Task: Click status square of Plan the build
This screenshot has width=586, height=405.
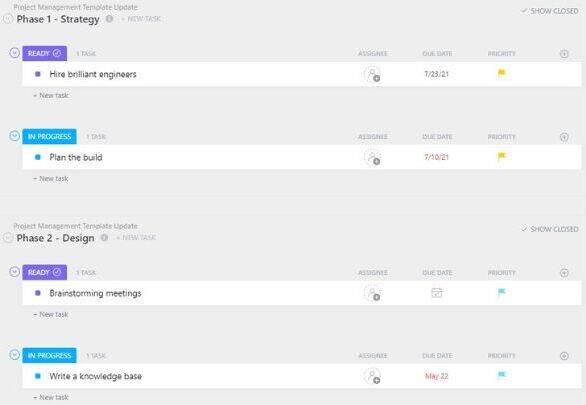Action: coord(38,157)
